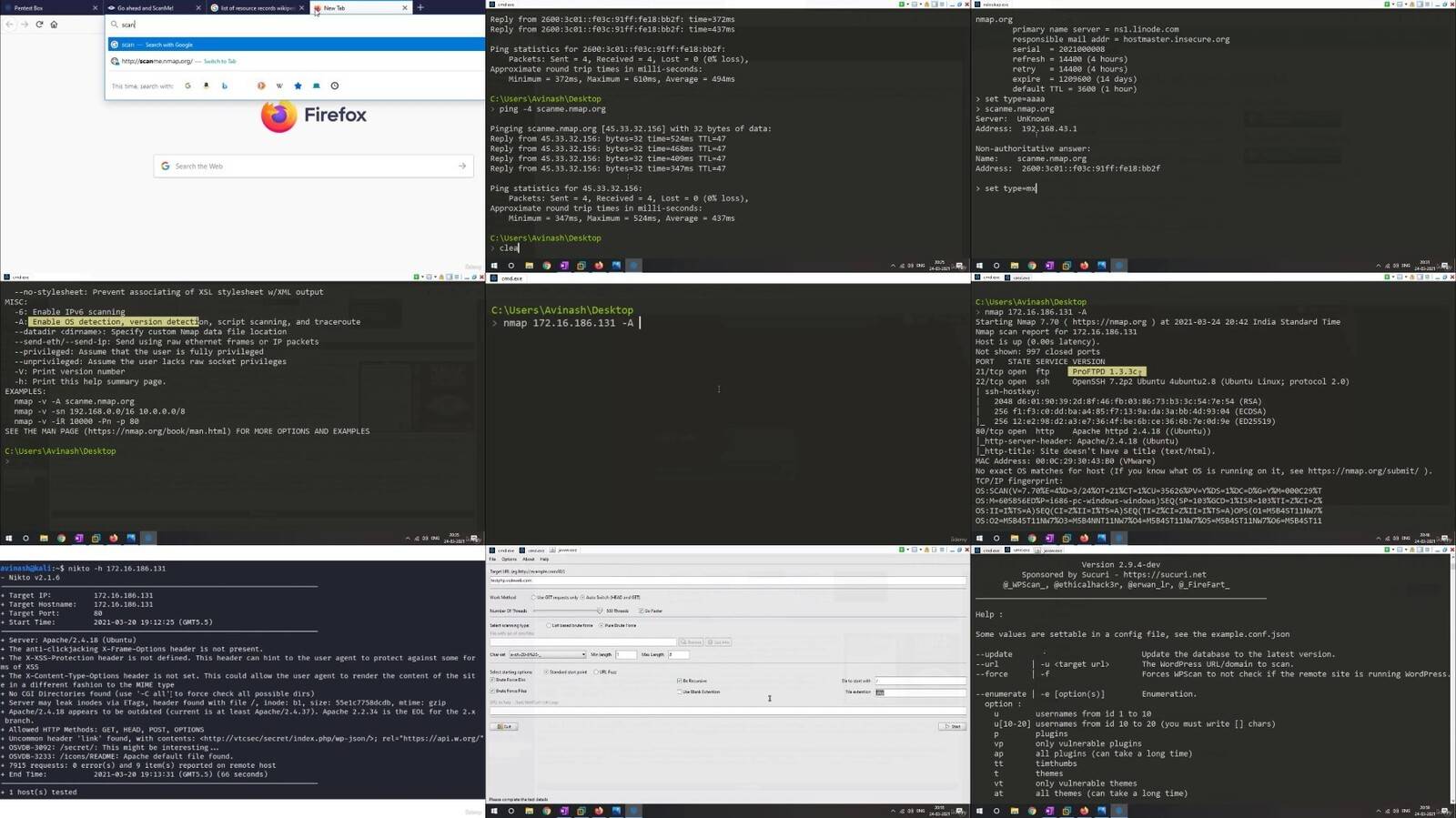Go back in Firefox navigation

[10, 24]
